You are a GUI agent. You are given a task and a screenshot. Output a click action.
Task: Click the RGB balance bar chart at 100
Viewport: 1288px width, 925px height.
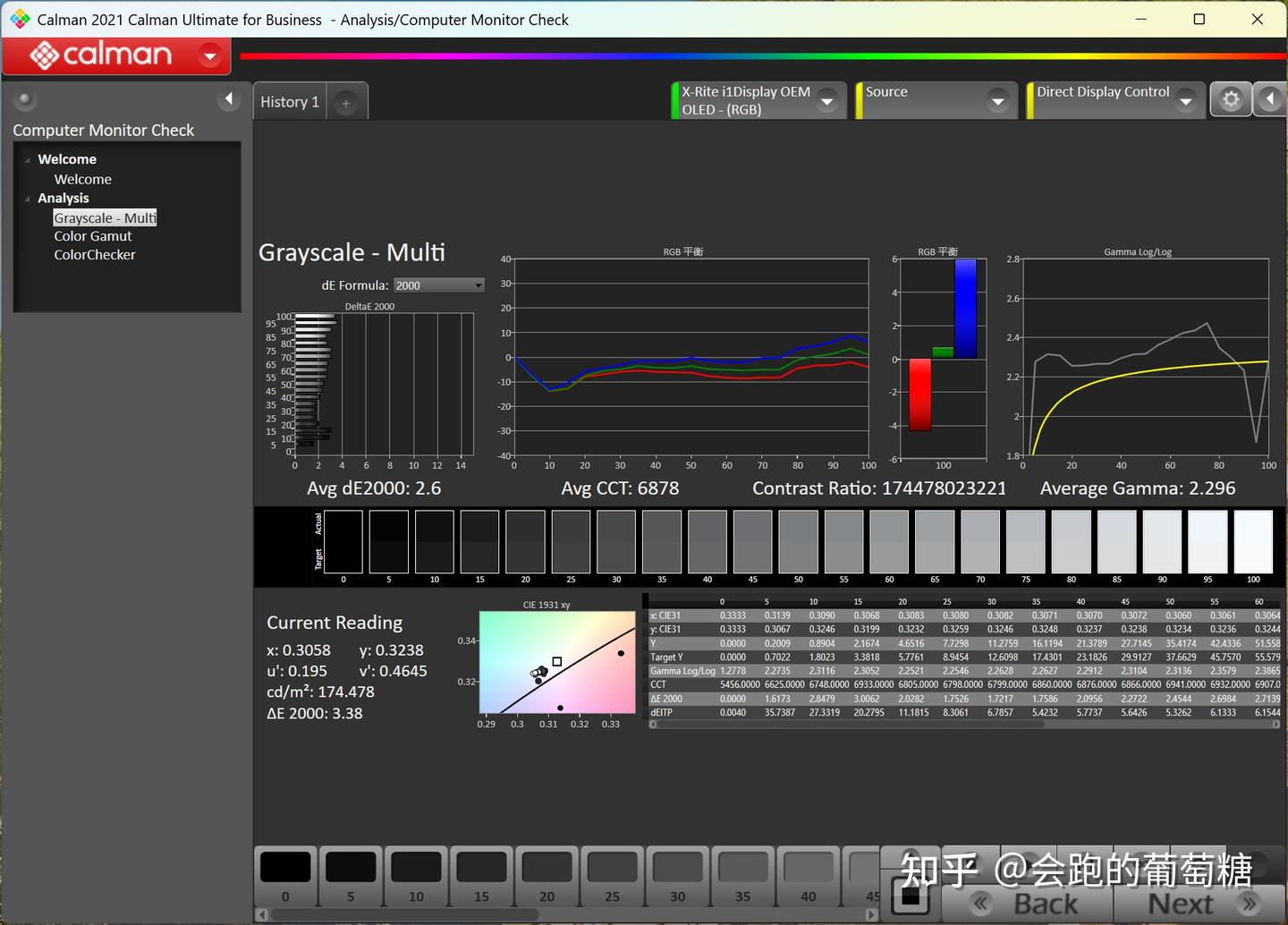(x=942, y=358)
